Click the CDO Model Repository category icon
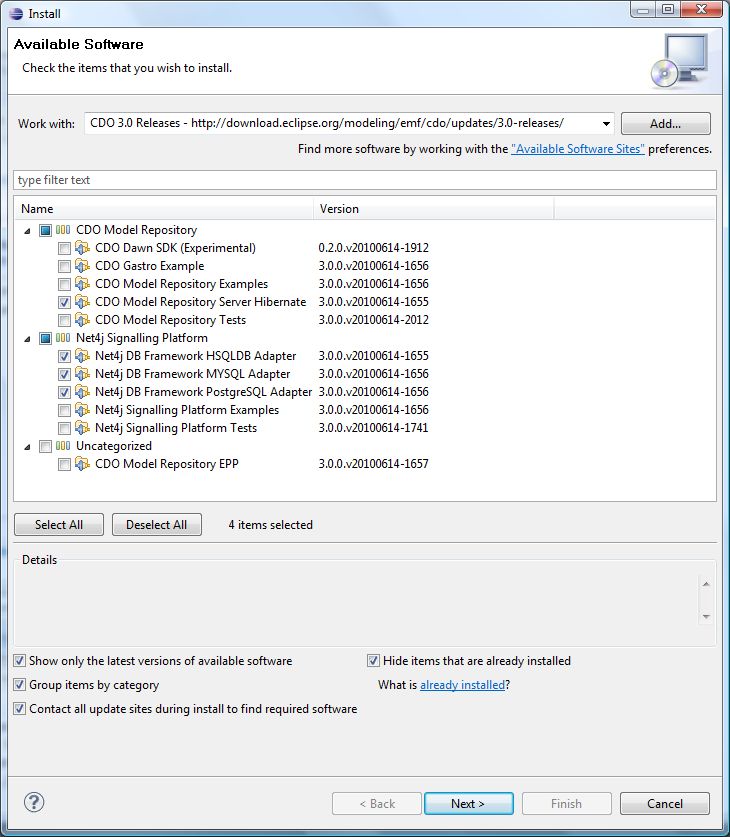Viewport: 730px width, 837px height. (x=63, y=230)
